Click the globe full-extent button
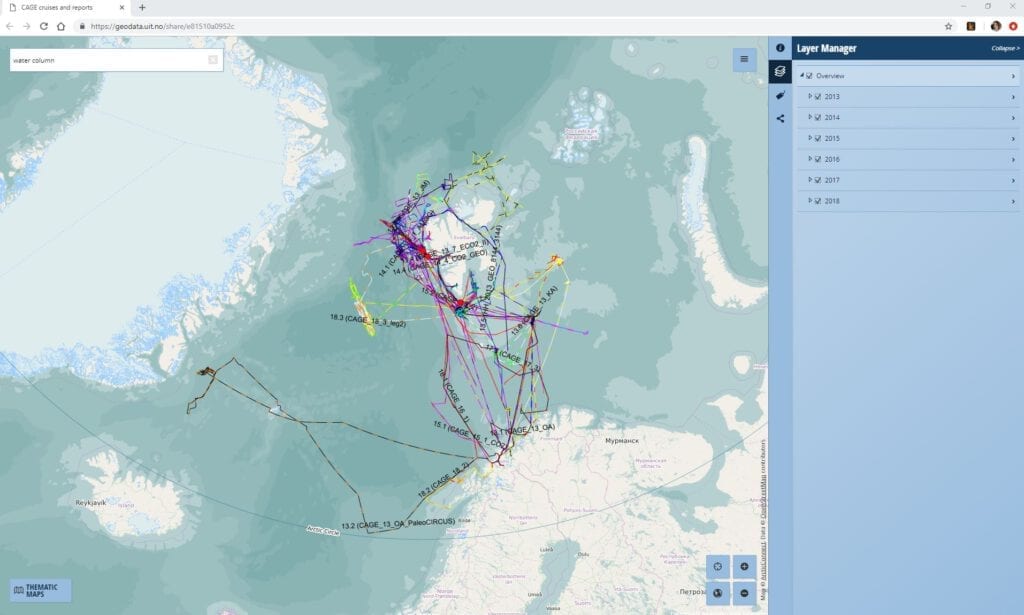Image resolution: width=1024 pixels, height=615 pixels. [x=717, y=593]
